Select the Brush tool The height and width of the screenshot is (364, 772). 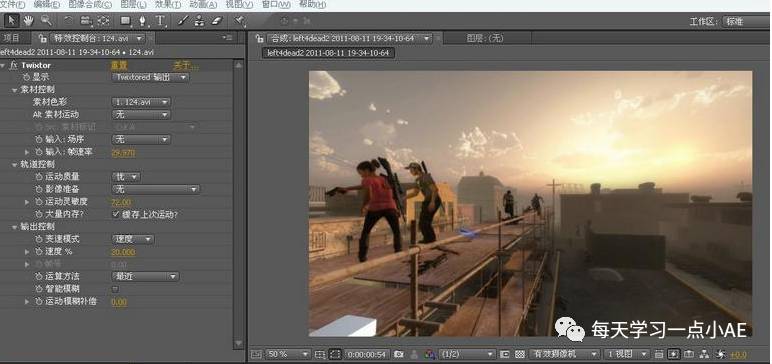point(182,21)
